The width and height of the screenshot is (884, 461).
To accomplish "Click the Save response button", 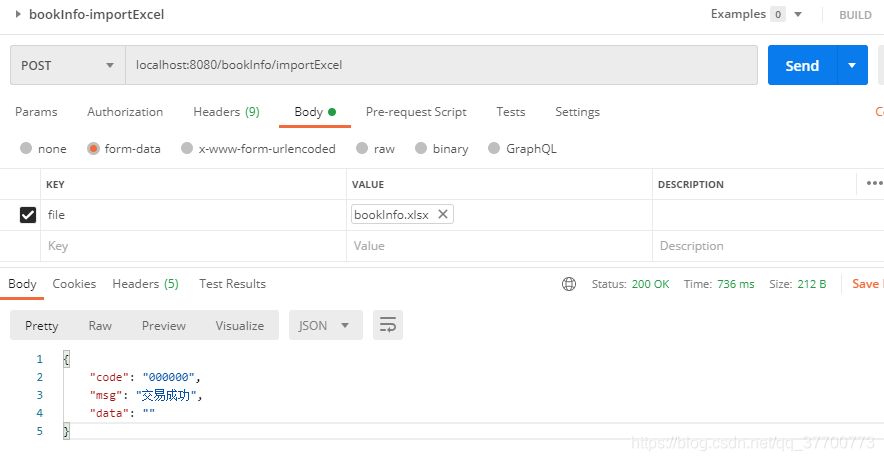I will (x=867, y=284).
